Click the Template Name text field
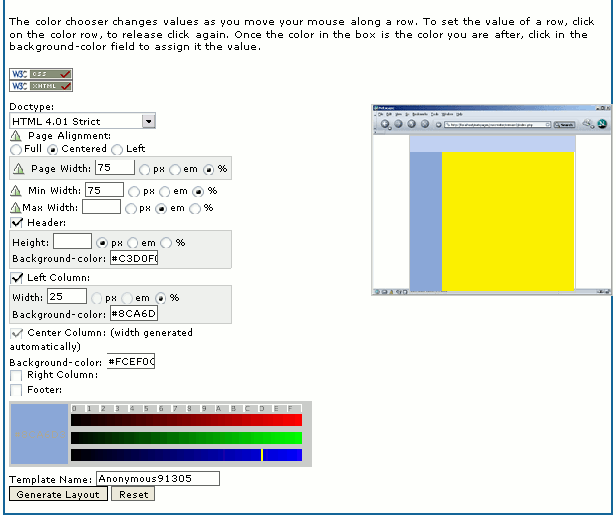 click(x=157, y=479)
